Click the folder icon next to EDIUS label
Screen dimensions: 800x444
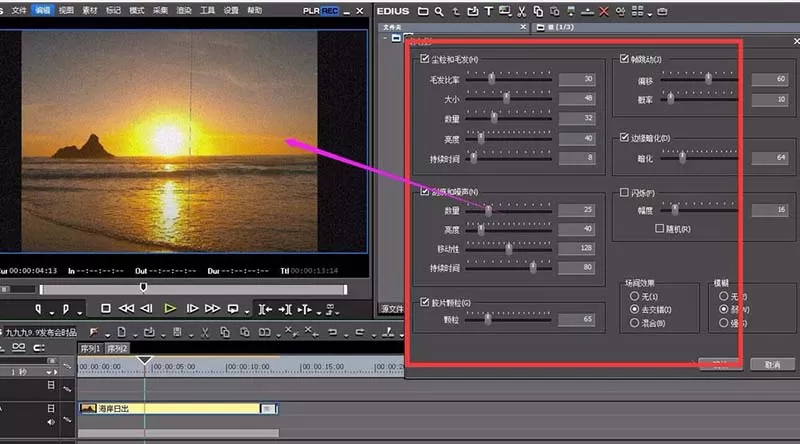pyautogui.click(x=423, y=11)
